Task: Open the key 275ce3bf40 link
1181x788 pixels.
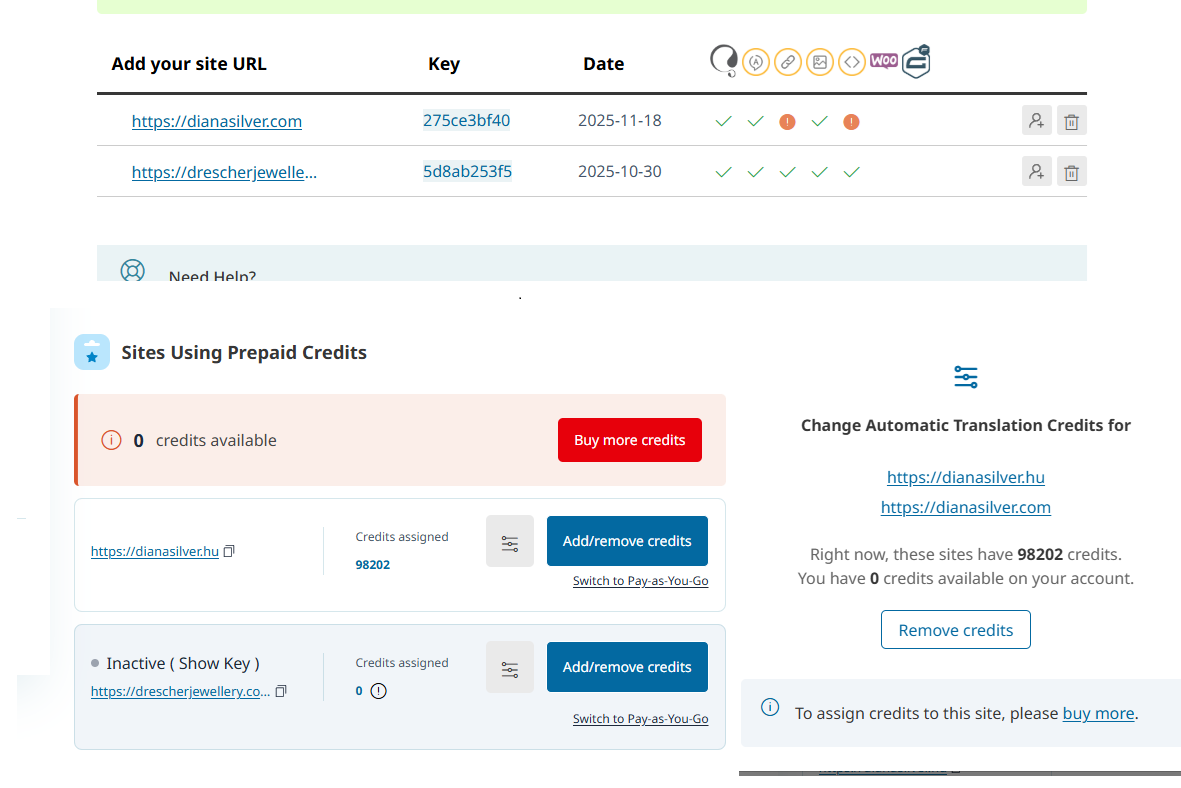Action: 466,121
